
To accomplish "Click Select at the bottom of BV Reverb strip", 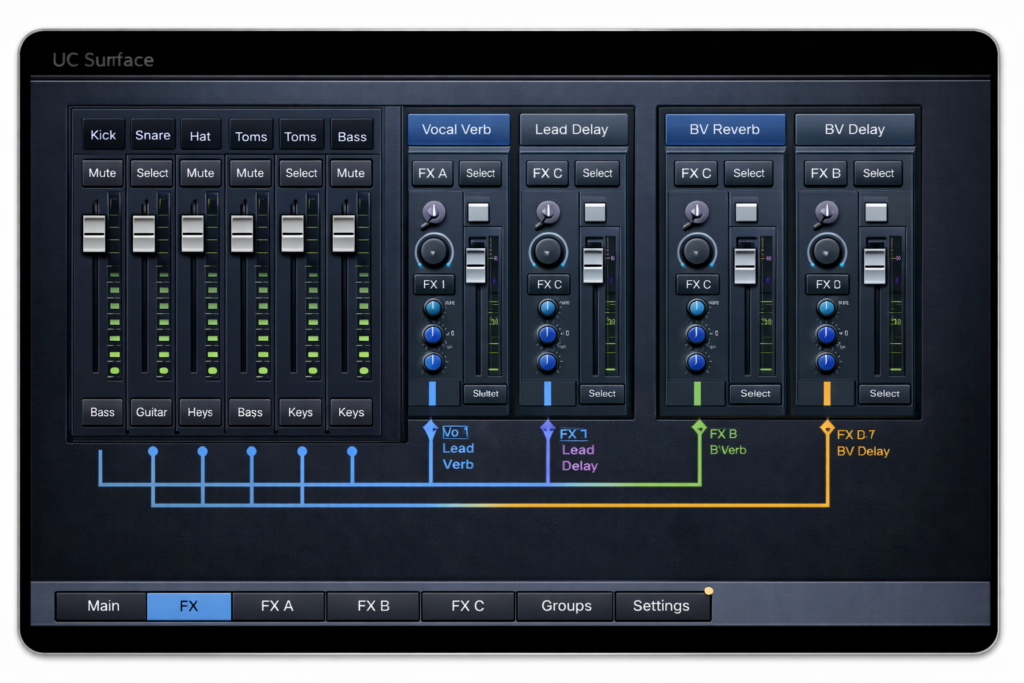I will coord(755,393).
